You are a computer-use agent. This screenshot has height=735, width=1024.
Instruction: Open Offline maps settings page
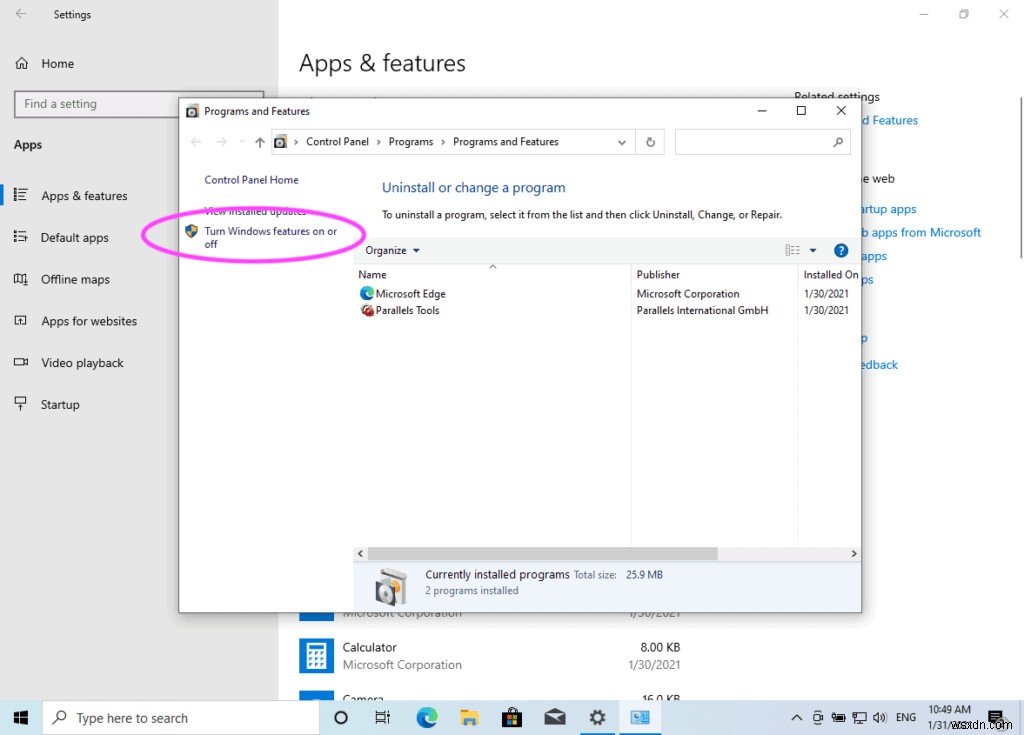(79, 279)
